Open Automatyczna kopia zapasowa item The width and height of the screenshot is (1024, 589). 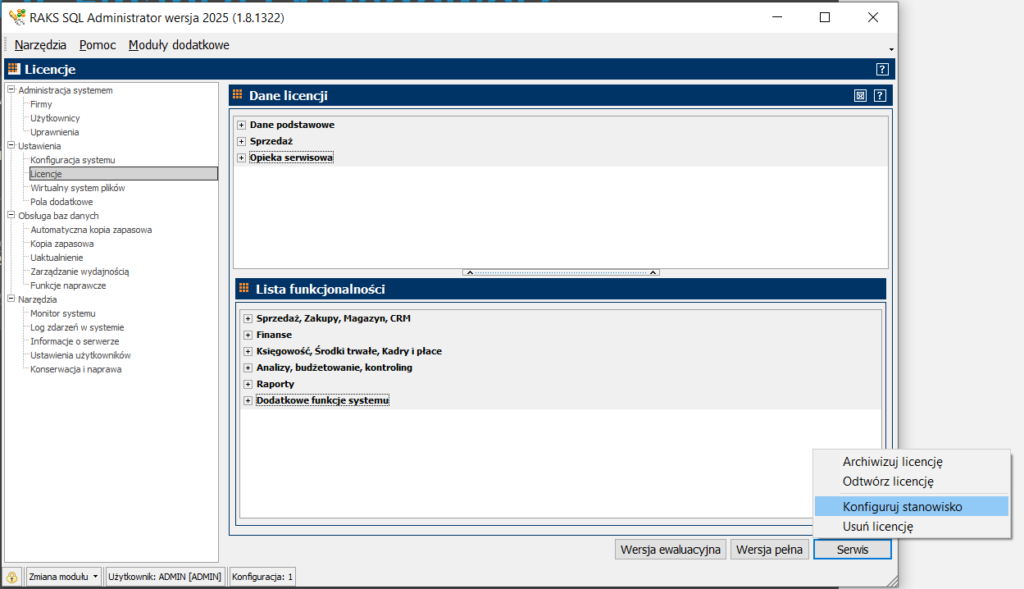click(x=91, y=230)
